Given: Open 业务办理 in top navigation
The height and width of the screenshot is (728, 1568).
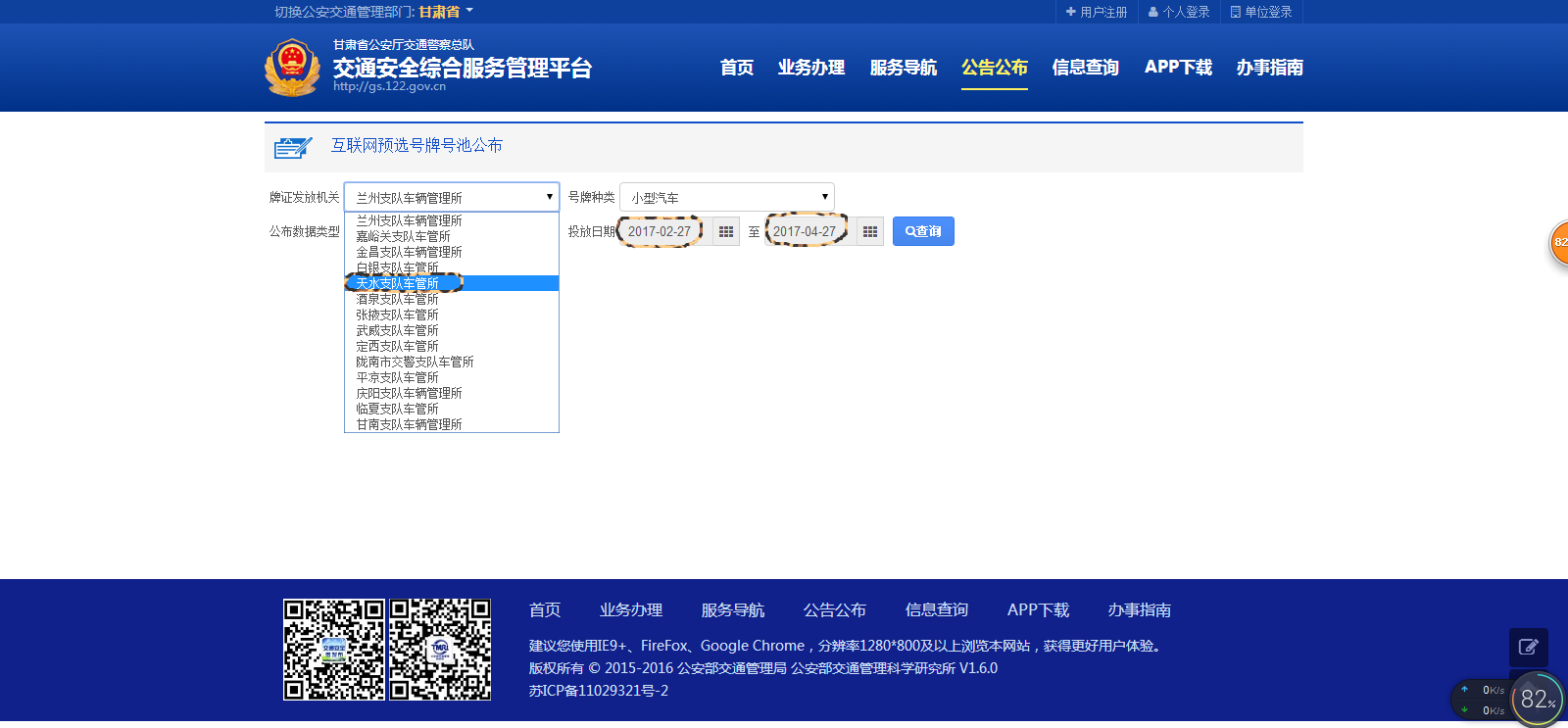Looking at the screenshot, I should (811, 68).
